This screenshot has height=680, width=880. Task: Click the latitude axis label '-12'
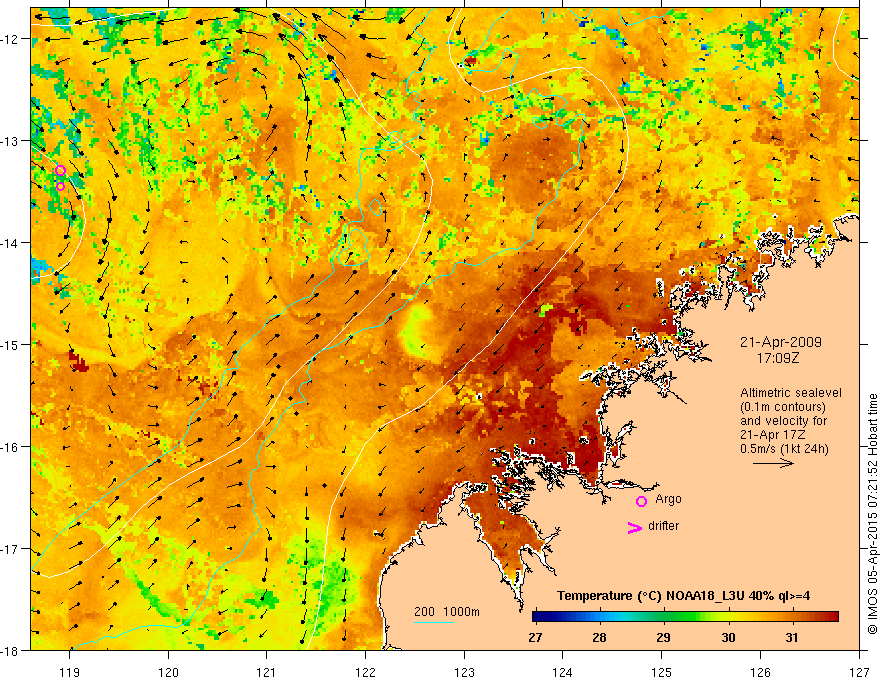coord(11,39)
